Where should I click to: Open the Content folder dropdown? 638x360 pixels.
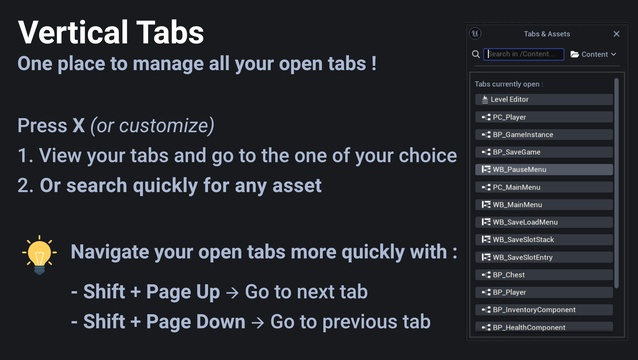tap(593, 54)
